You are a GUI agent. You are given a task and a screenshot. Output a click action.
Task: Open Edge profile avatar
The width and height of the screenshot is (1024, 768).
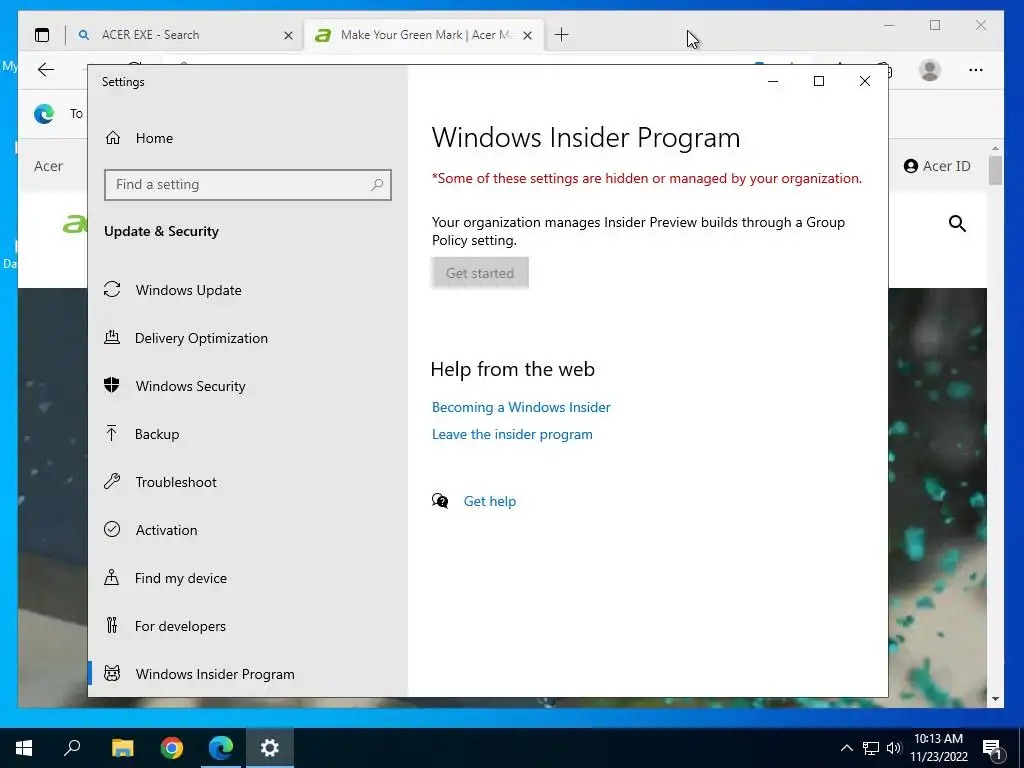tap(929, 70)
